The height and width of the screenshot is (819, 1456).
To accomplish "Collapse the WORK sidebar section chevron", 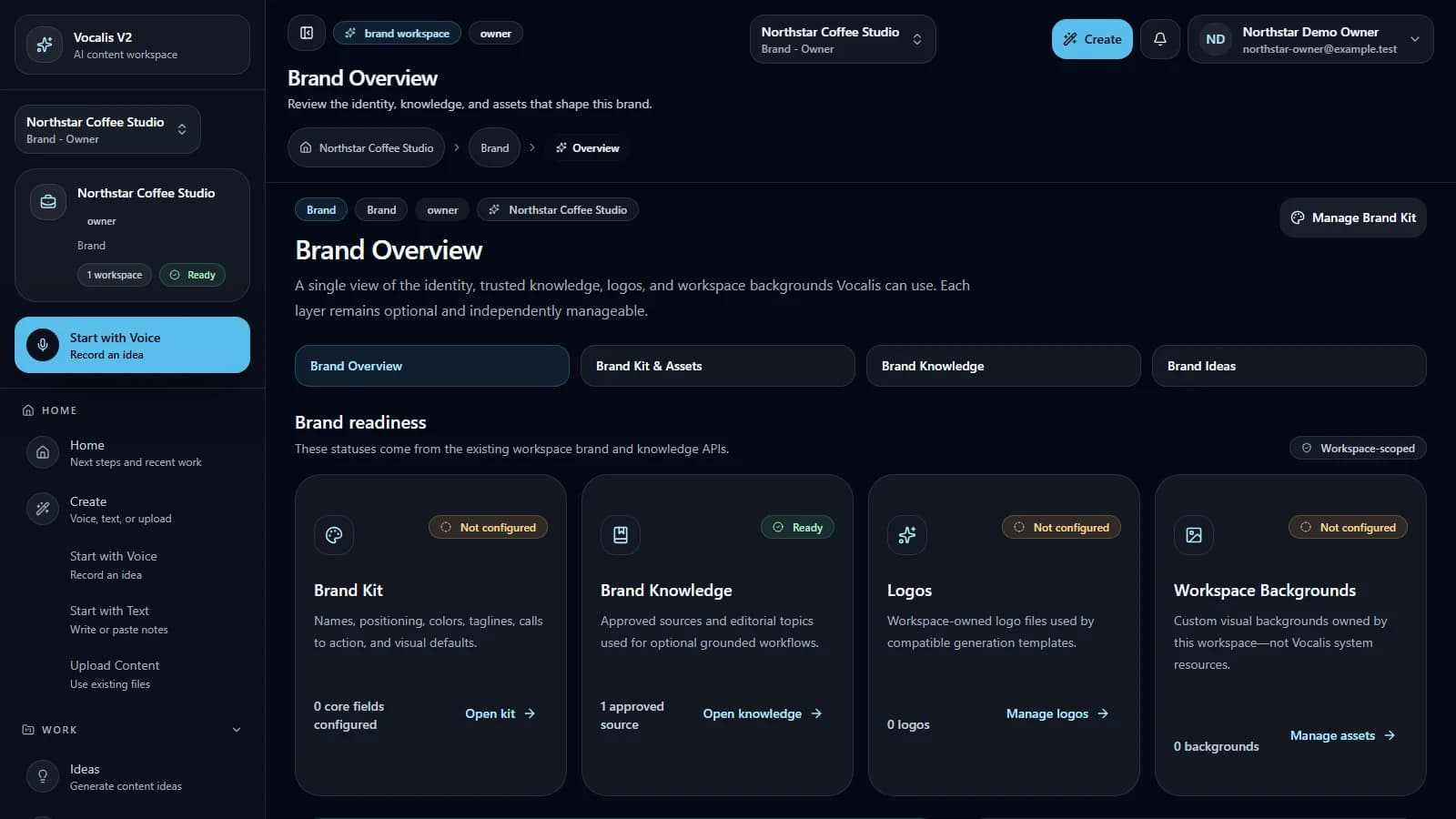I will [237, 730].
